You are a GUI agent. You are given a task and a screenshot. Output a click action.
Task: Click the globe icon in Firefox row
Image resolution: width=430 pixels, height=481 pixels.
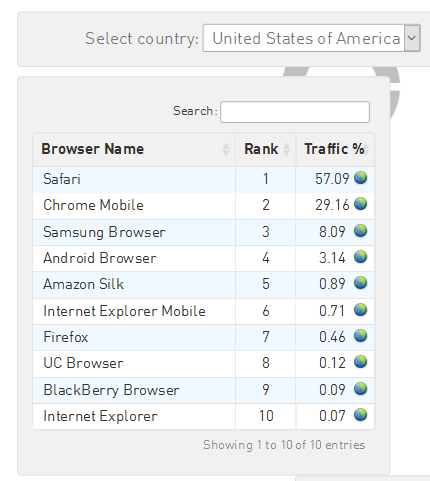pyautogui.click(x=360, y=336)
